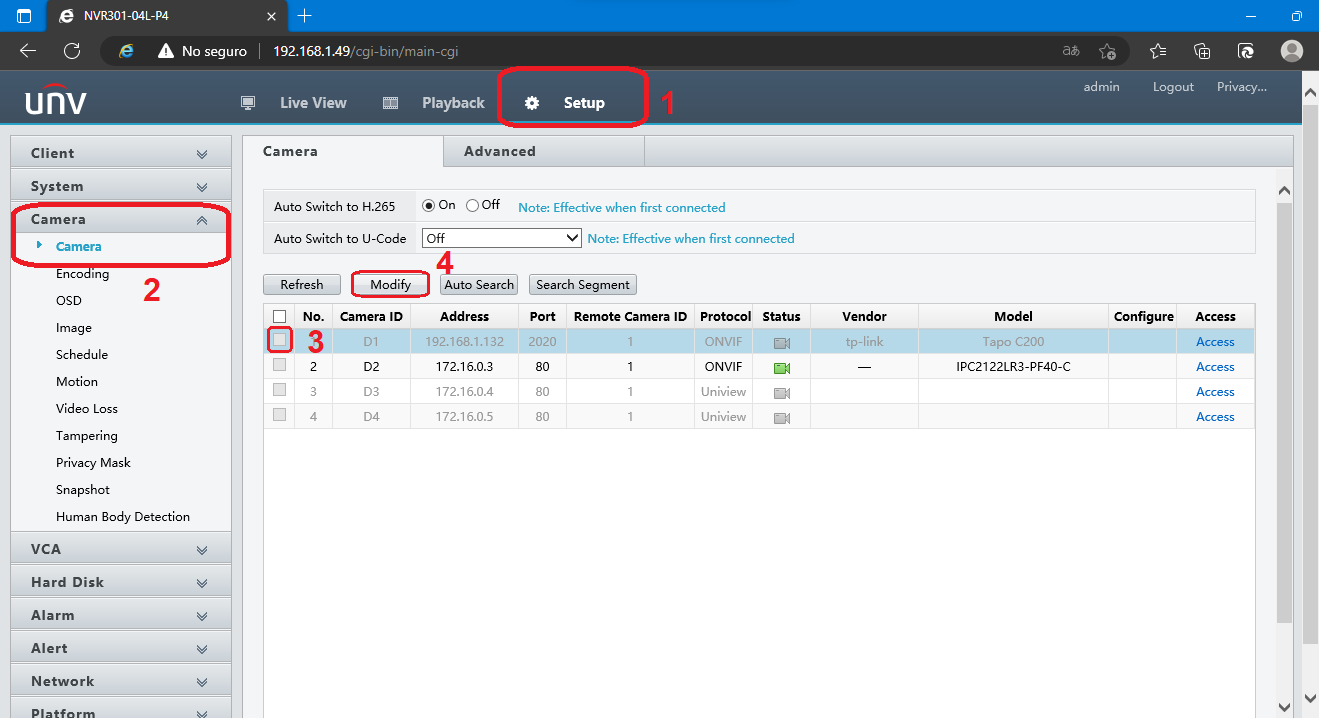Switch to the Advanced tab

pyautogui.click(x=500, y=152)
